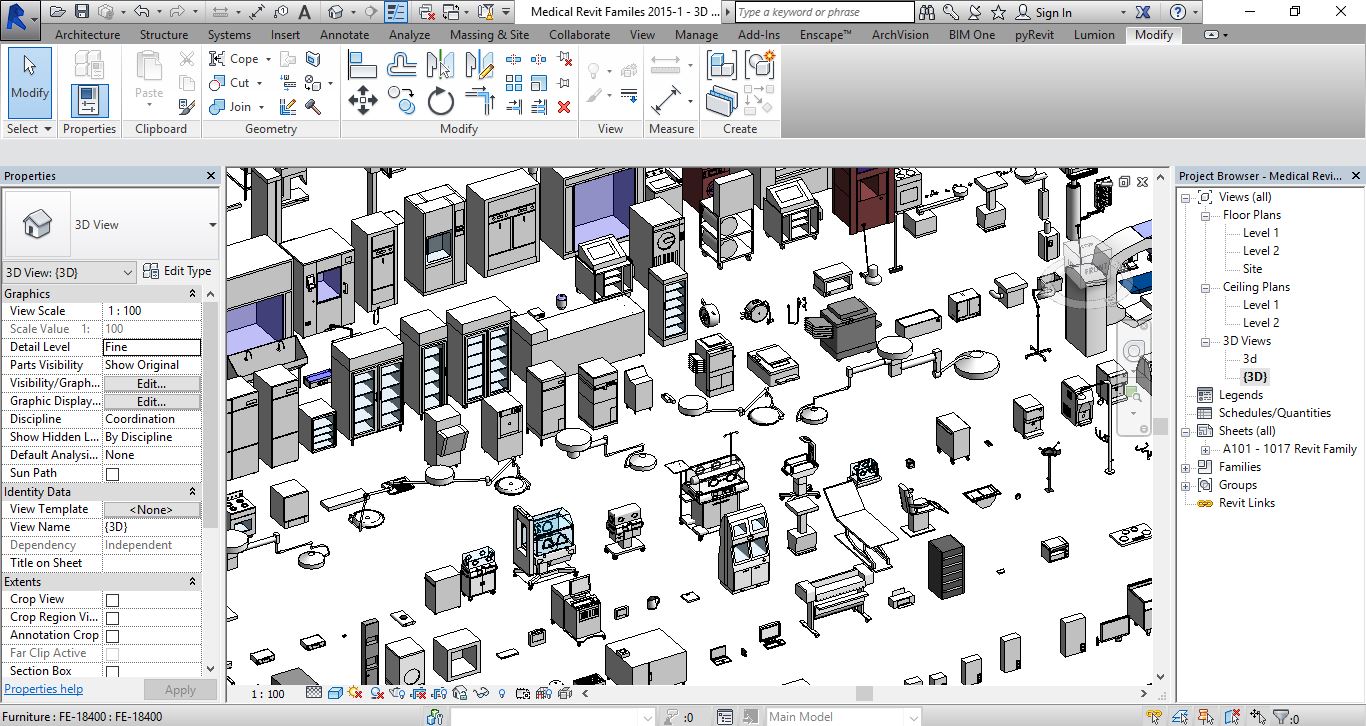Click Edit button for Visibility/Graphics overrides

151,383
